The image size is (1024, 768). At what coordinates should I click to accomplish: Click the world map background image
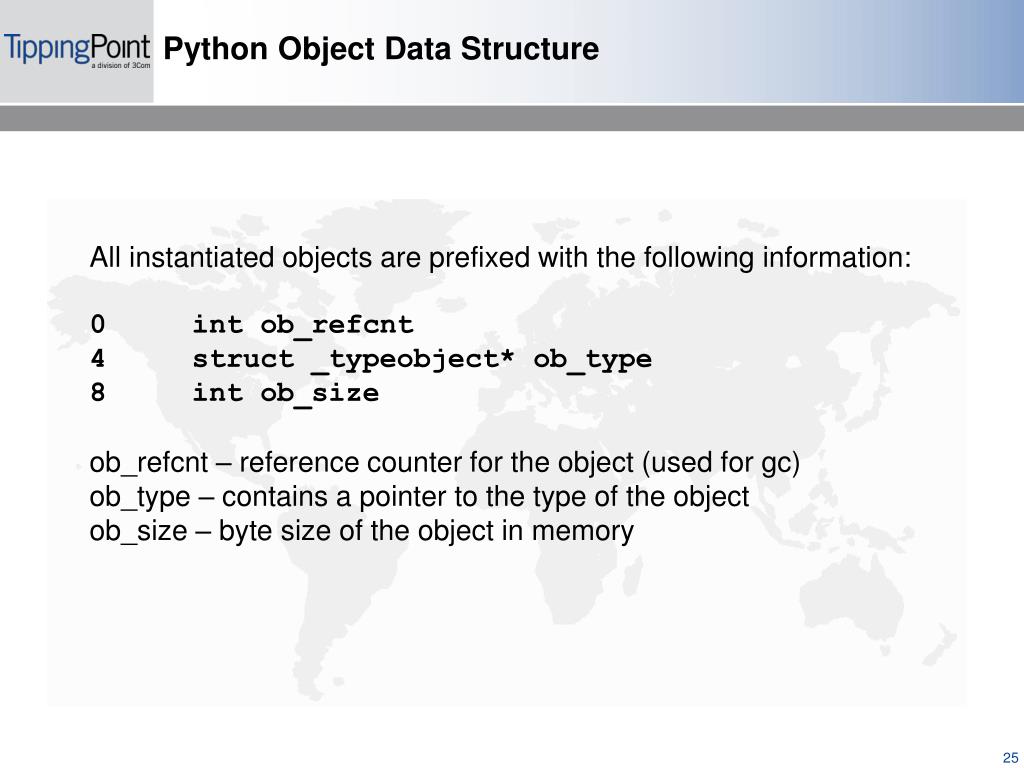click(x=506, y=452)
